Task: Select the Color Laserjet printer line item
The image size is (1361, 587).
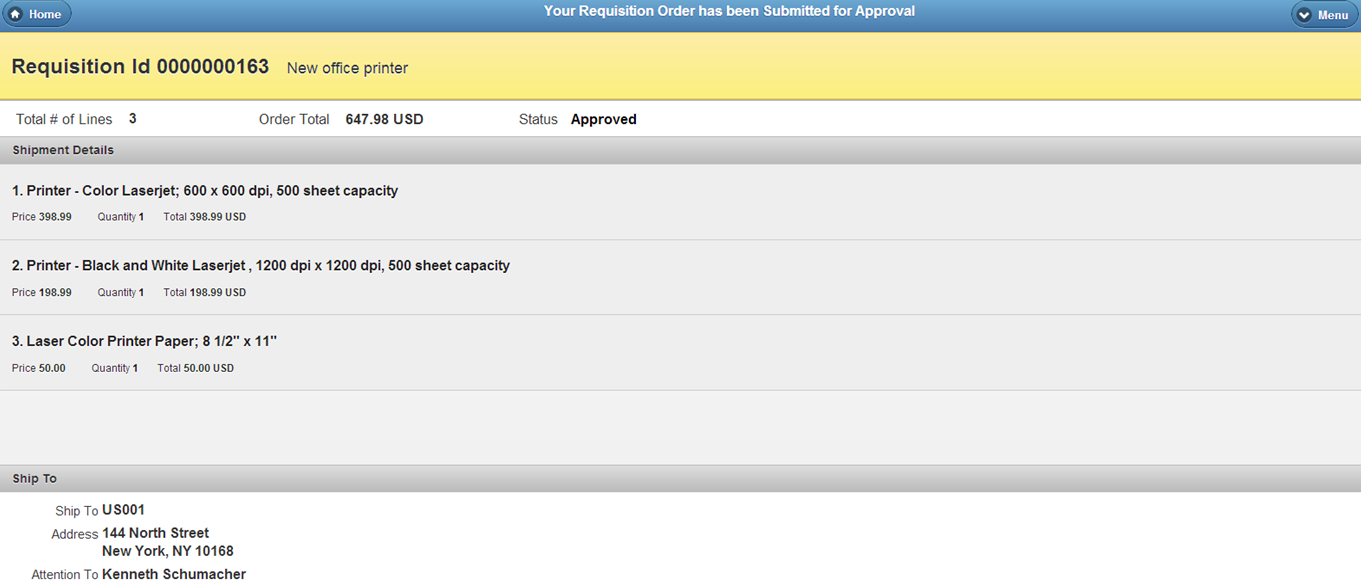Action: [680, 202]
